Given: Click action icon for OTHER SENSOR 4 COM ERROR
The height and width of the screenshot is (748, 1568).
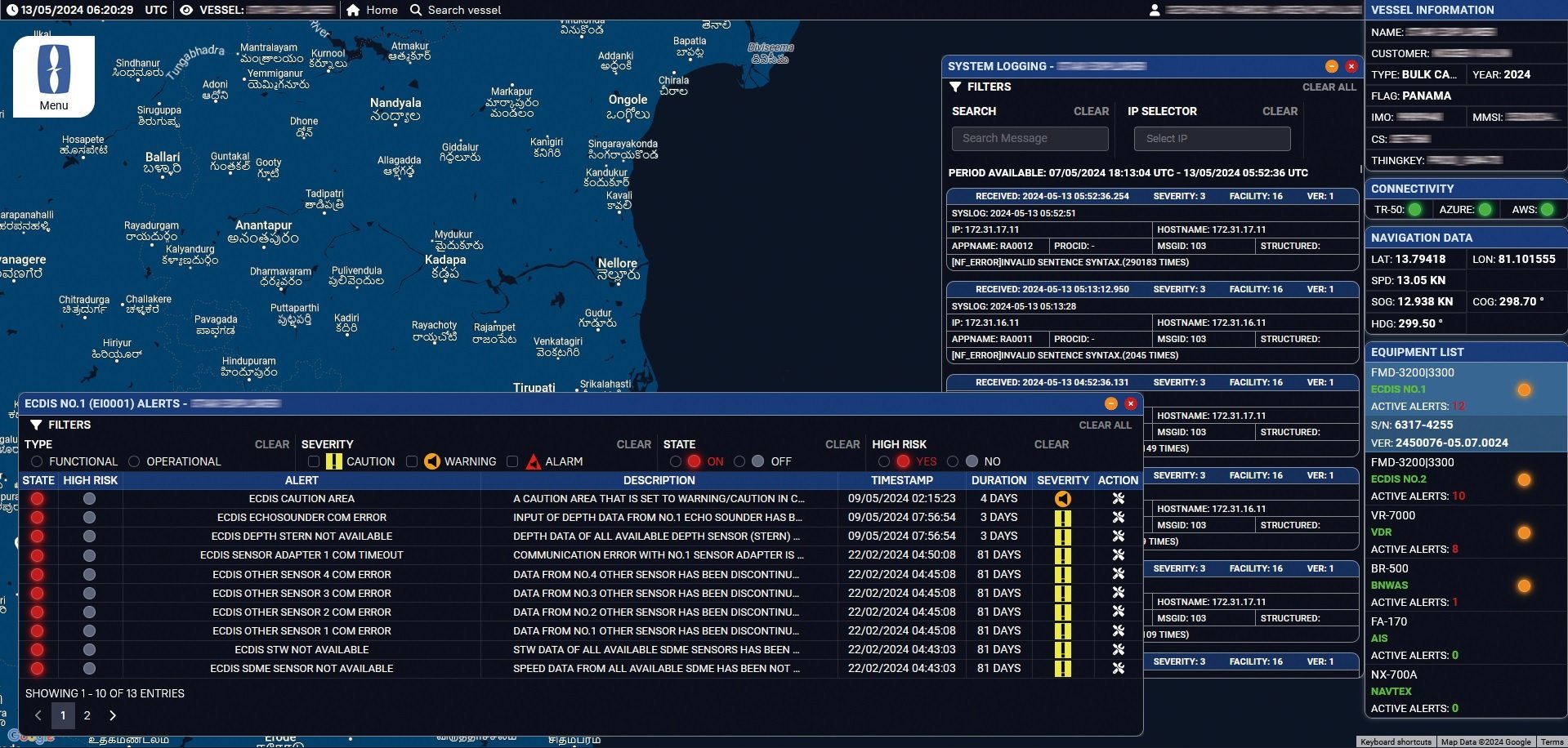Looking at the screenshot, I should coord(1119,574).
